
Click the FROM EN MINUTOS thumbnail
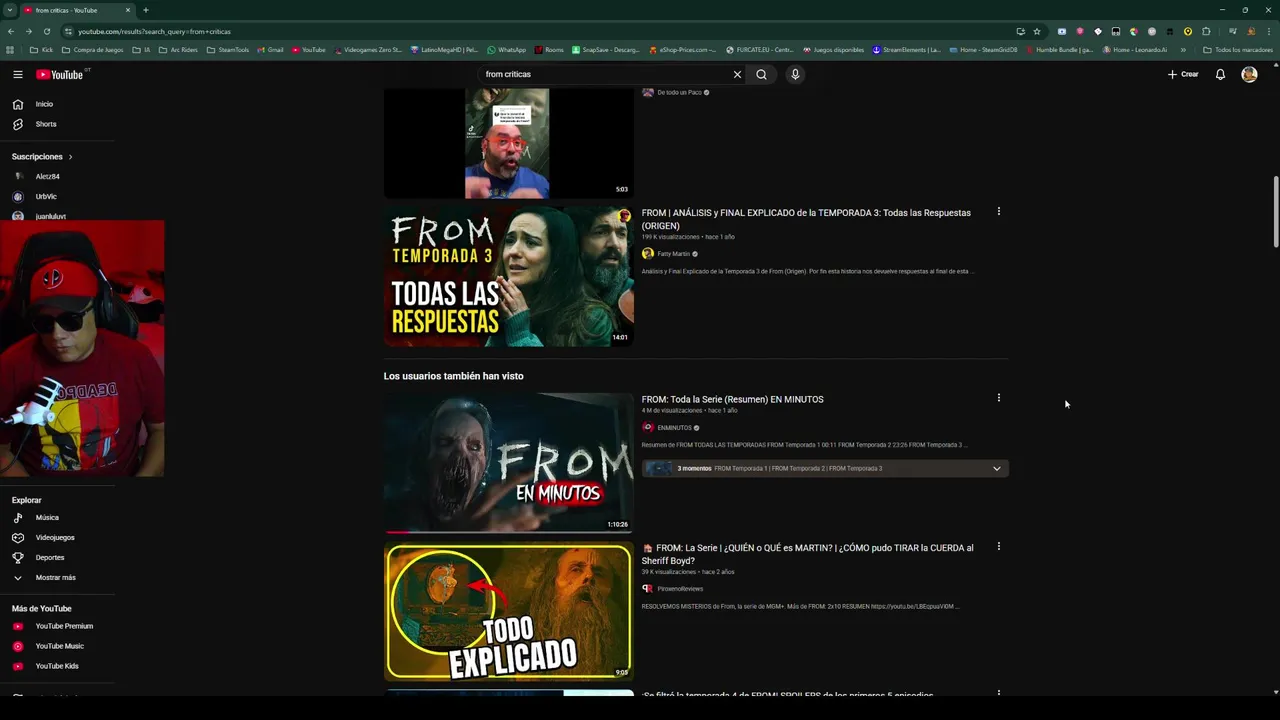click(509, 463)
